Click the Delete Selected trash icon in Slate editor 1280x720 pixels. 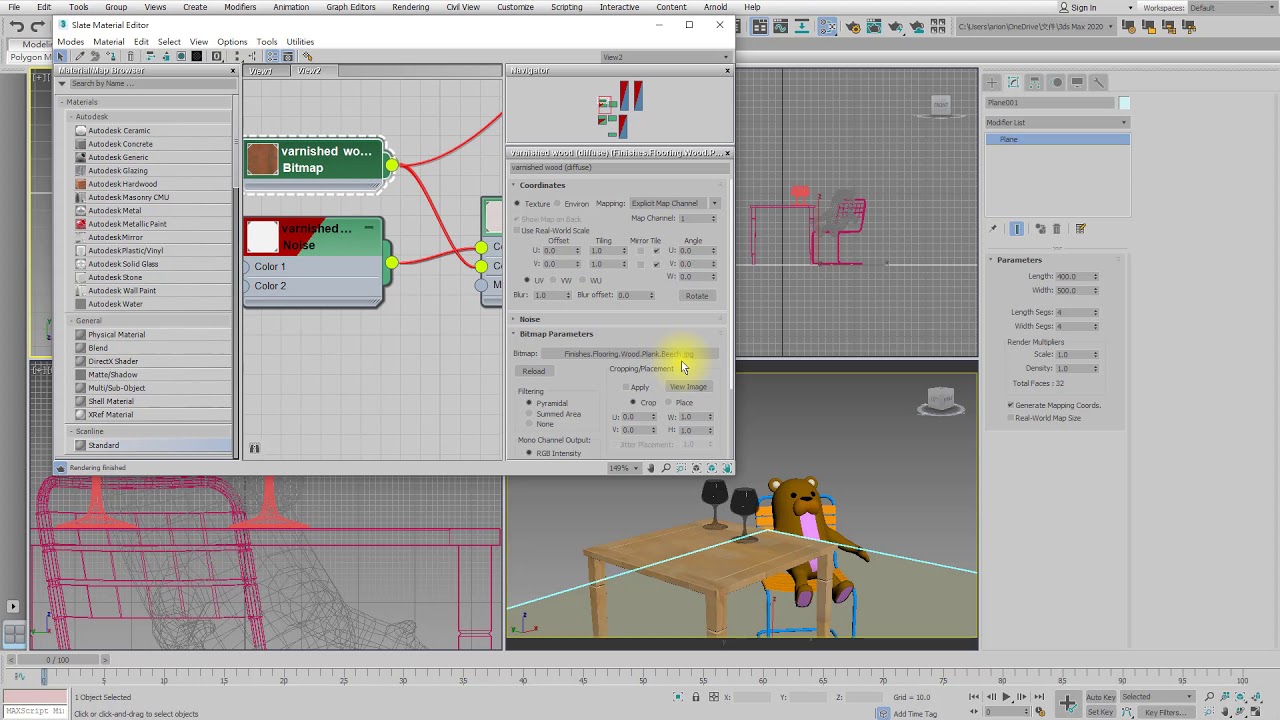130,56
